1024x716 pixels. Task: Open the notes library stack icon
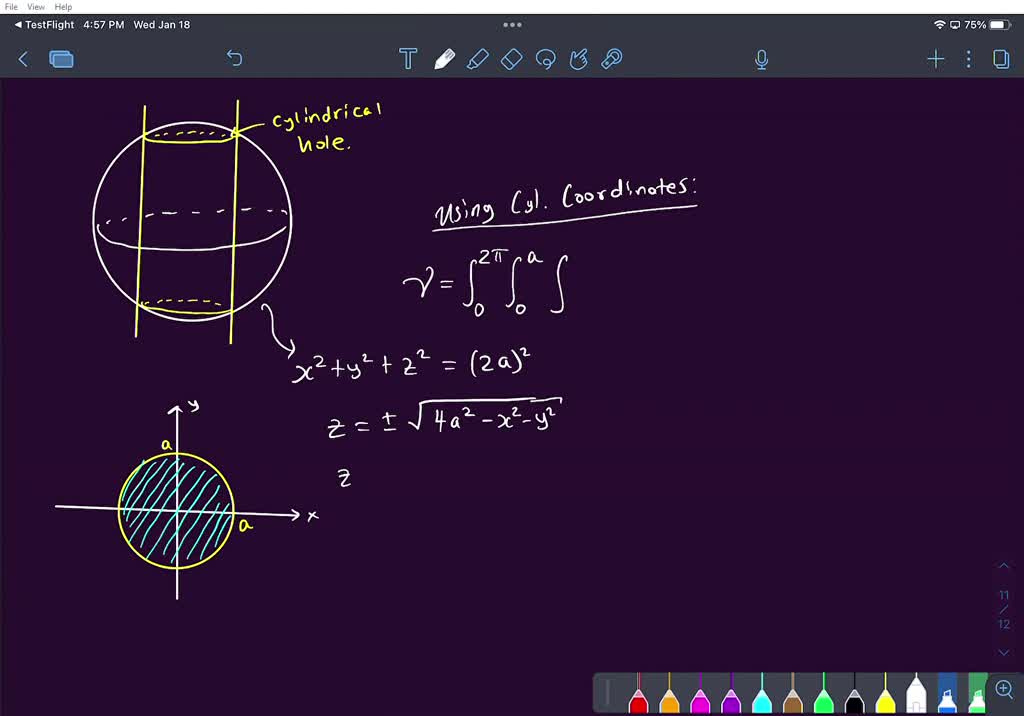[61, 59]
